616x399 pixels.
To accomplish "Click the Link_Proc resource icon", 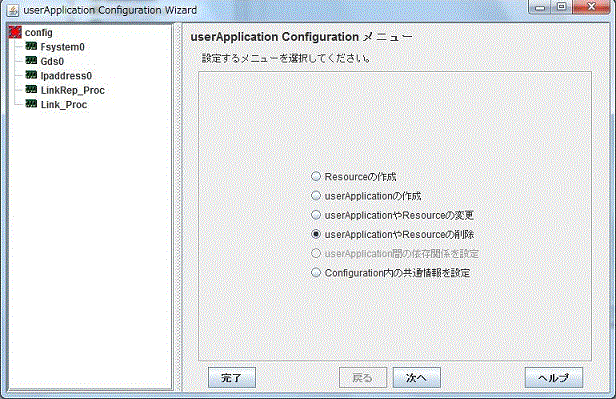I will [31, 104].
